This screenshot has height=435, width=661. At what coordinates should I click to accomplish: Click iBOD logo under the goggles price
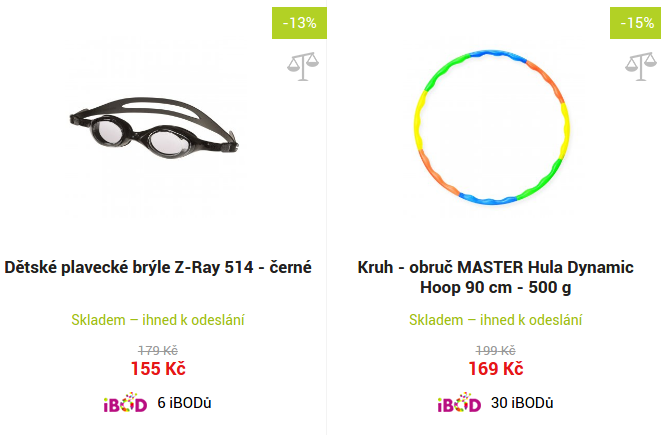click(125, 403)
